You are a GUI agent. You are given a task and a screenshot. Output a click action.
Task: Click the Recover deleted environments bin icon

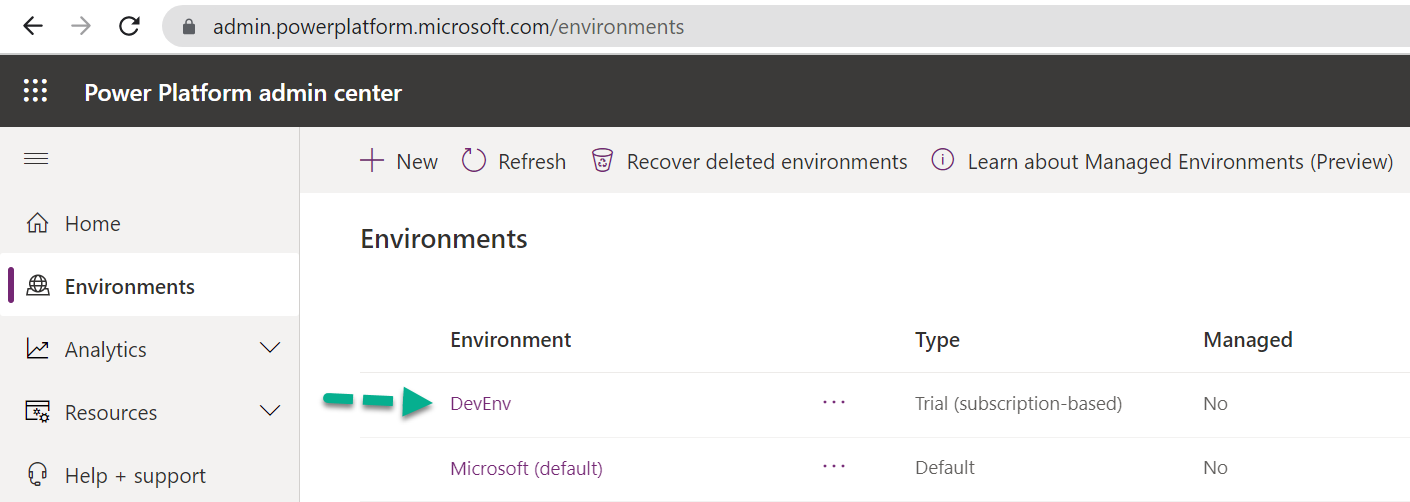[x=602, y=161]
